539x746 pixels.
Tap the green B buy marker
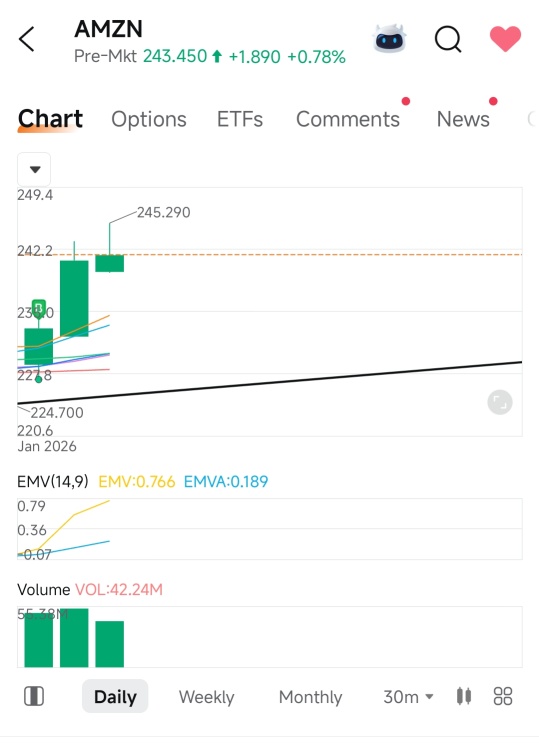tap(39, 307)
